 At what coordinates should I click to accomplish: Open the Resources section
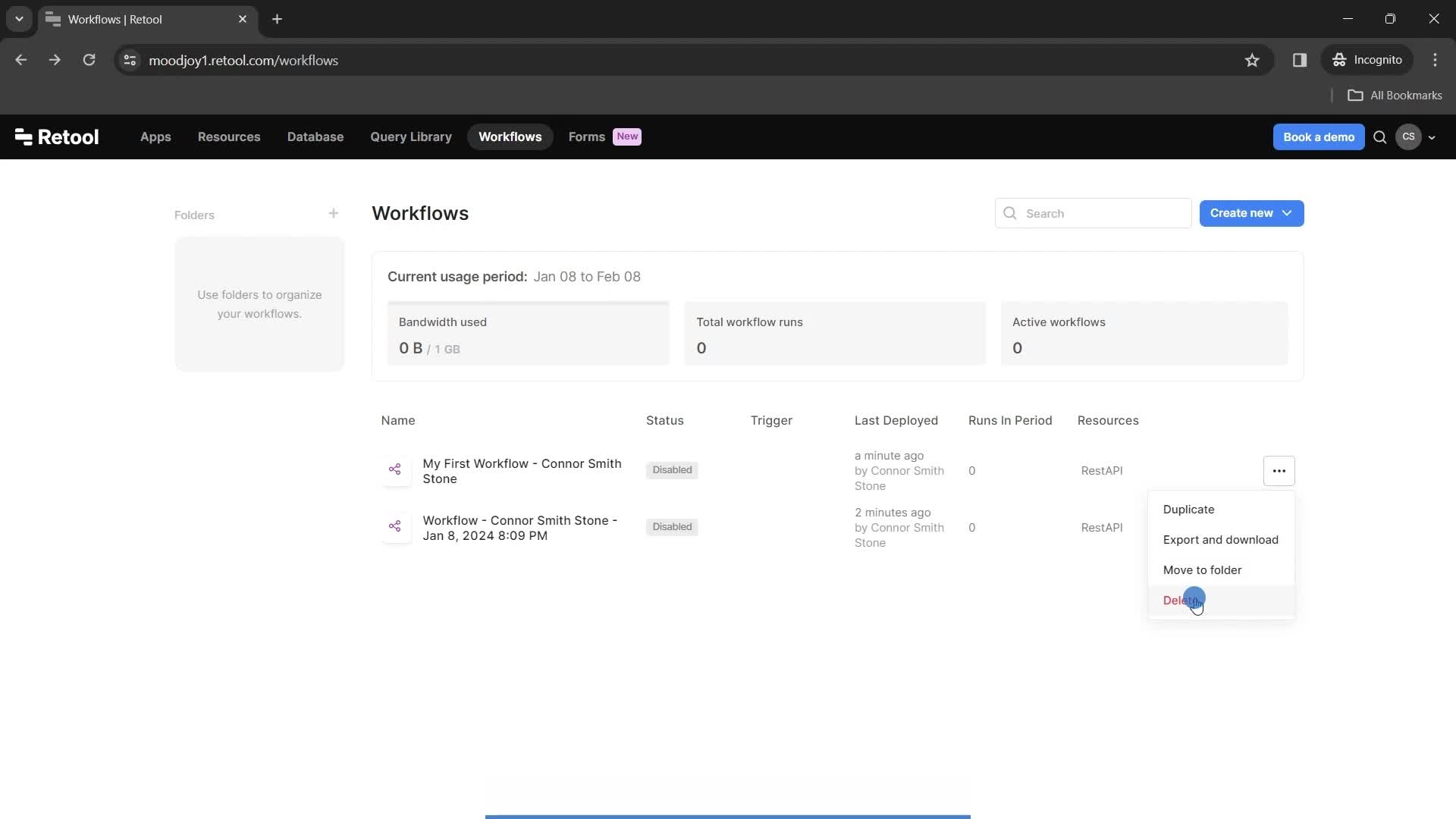[x=229, y=137]
